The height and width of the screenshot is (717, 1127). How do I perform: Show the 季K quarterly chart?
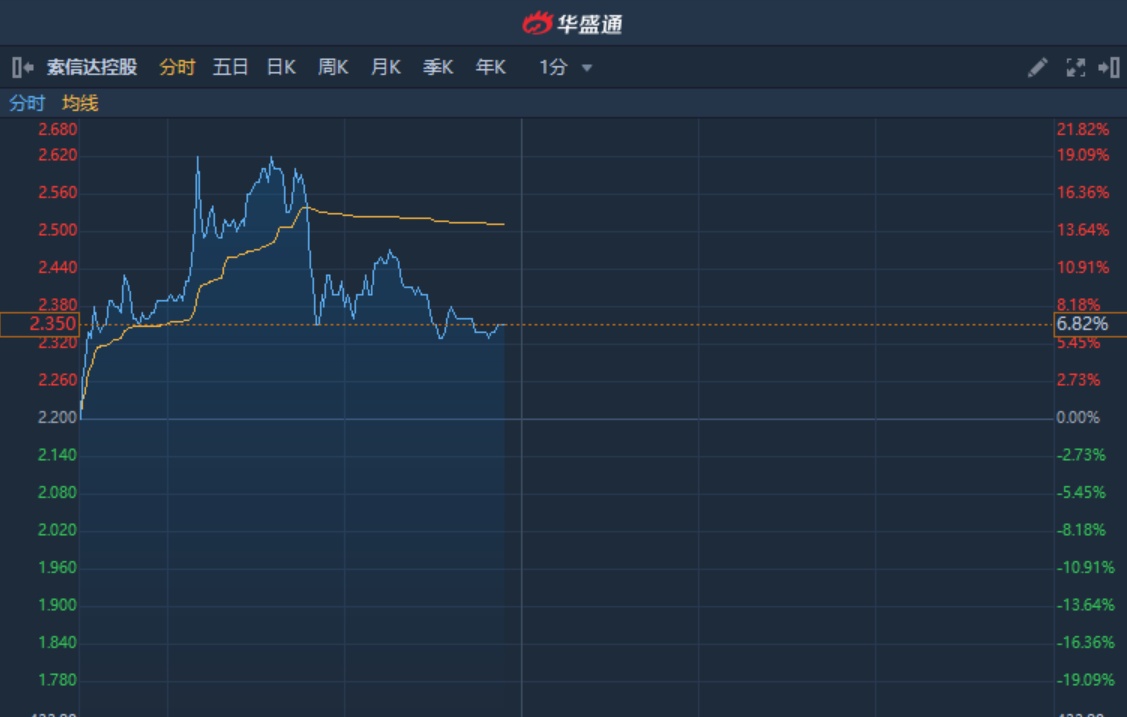pos(438,68)
